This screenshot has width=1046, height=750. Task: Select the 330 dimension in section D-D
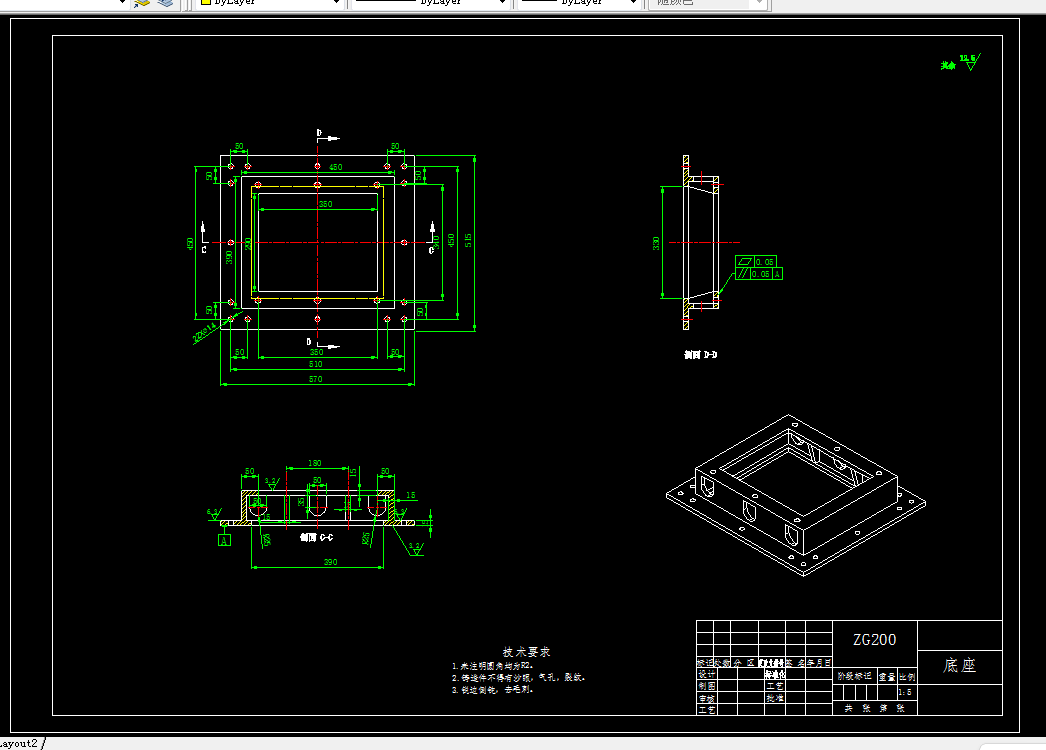click(x=656, y=244)
